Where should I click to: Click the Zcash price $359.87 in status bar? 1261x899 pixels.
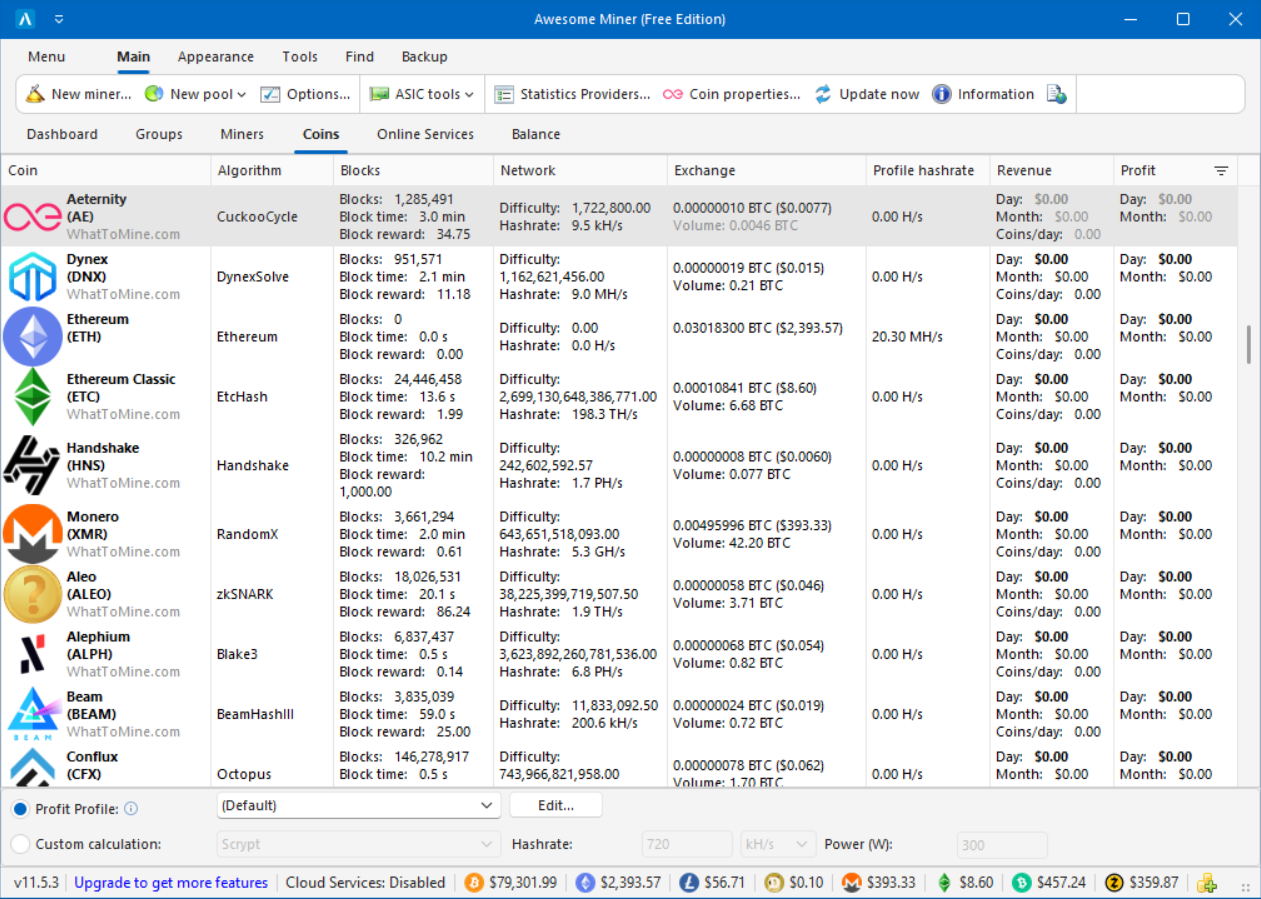click(1154, 882)
